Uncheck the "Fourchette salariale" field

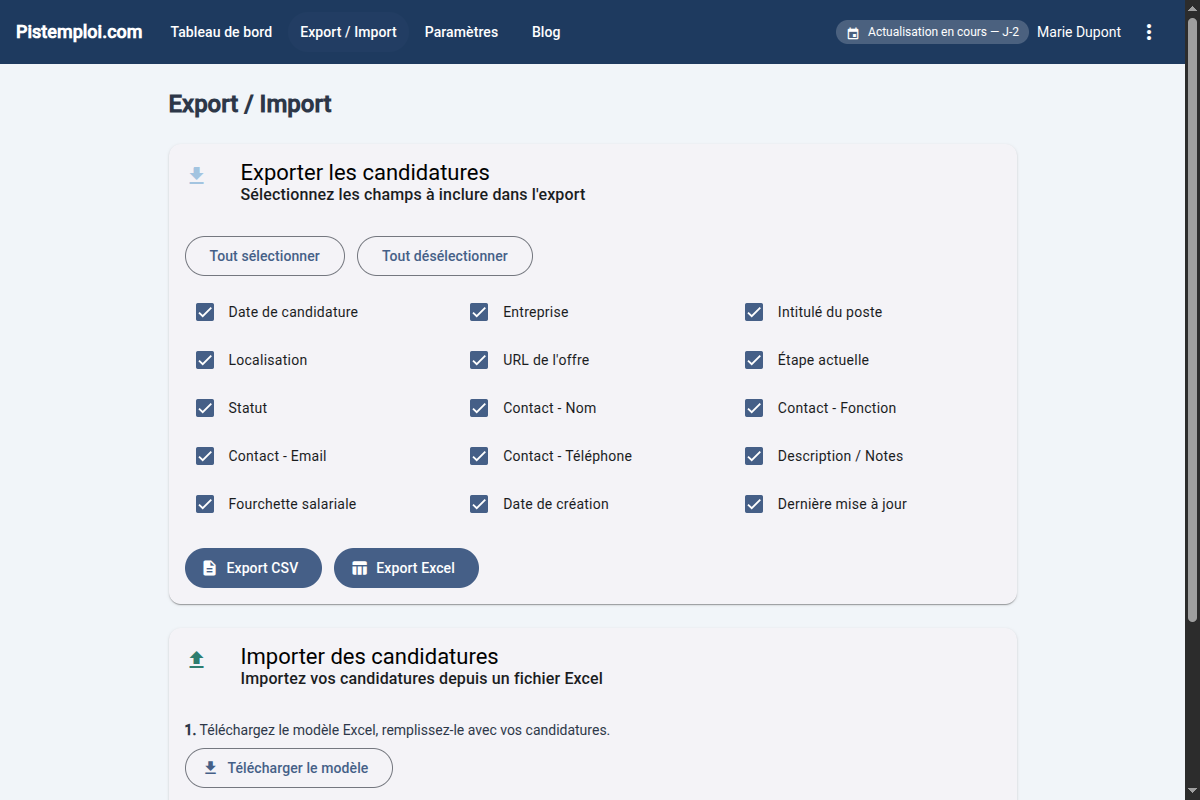(205, 504)
